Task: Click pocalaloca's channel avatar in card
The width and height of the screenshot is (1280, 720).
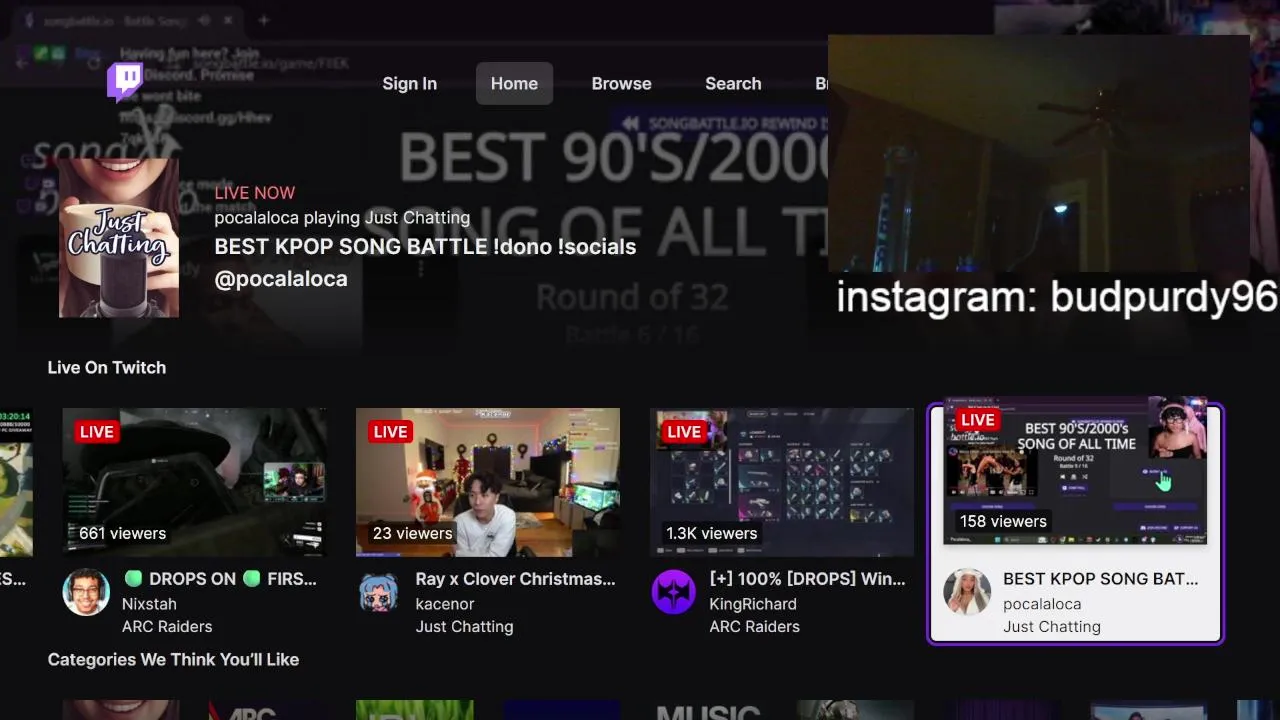Action: tap(967, 593)
